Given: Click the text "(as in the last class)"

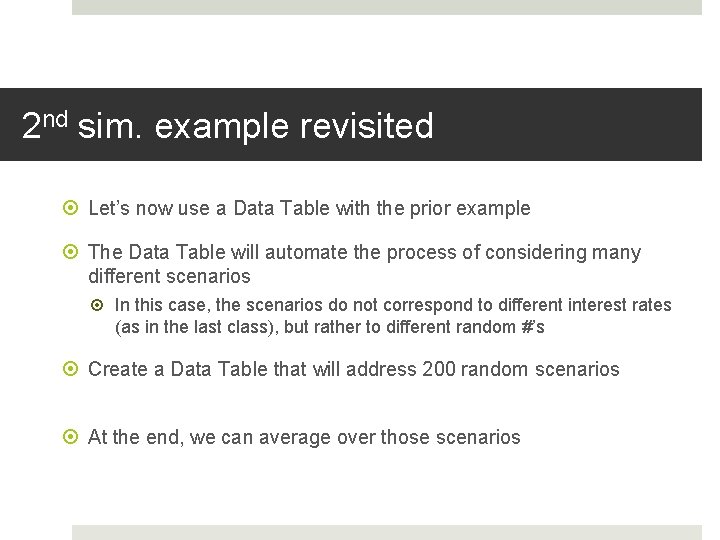Looking at the screenshot, I should [197, 327].
